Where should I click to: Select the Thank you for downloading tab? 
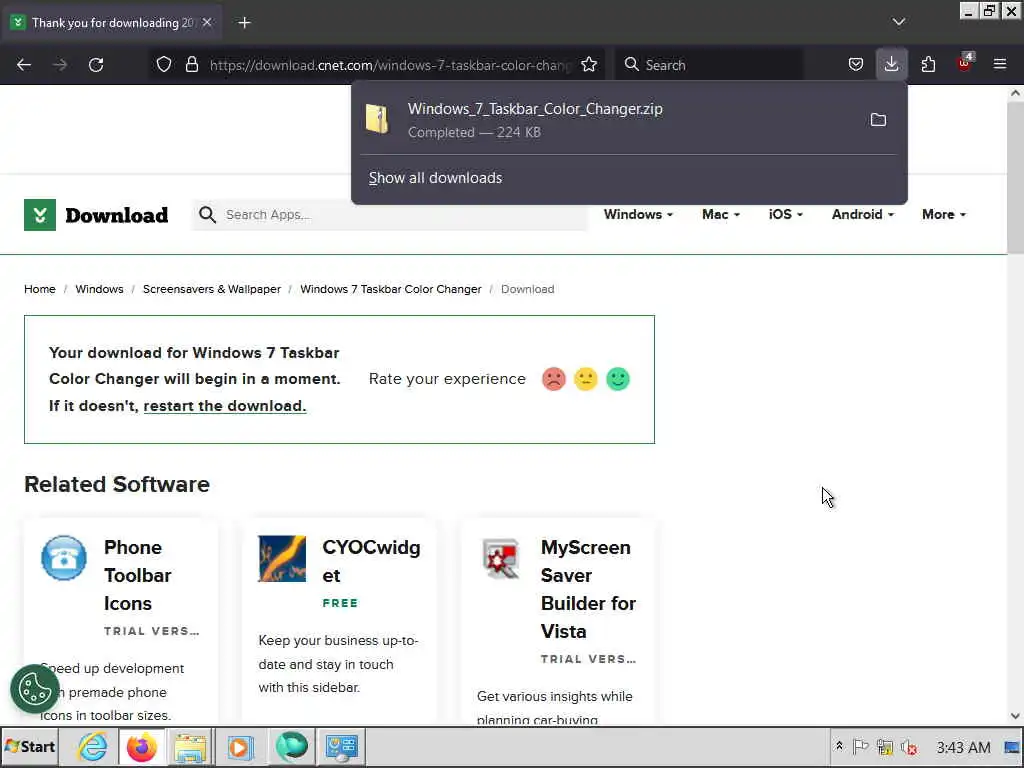(x=112, y=23)
